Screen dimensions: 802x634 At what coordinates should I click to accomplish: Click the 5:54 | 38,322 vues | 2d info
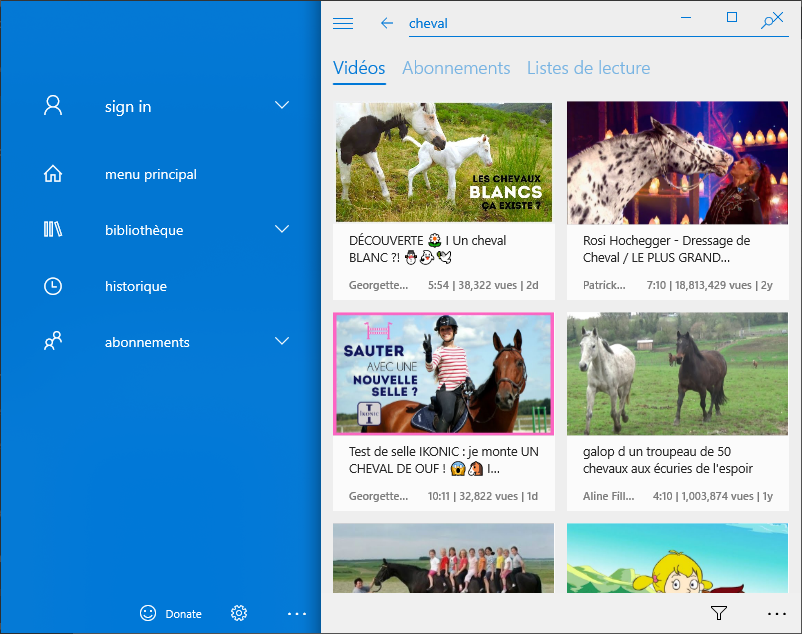coord(483,285)
